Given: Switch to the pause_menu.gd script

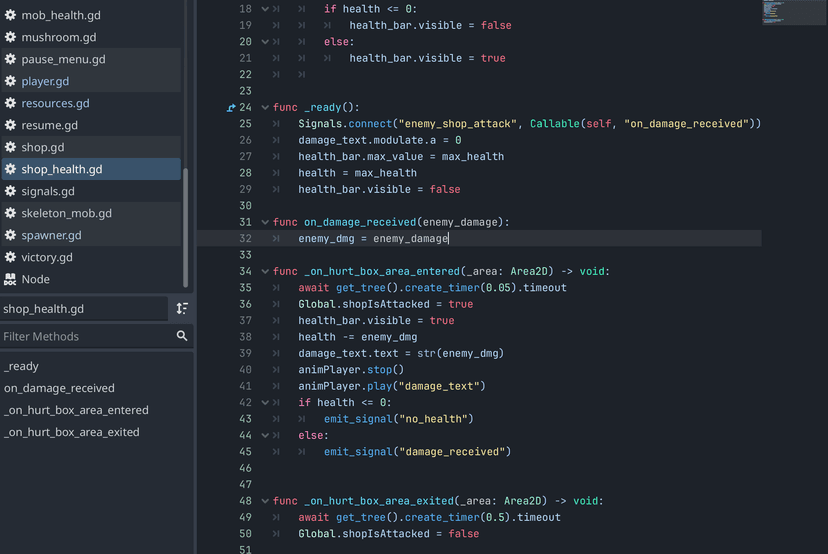Looking at the screenshot, I should [x=63, y=59].
